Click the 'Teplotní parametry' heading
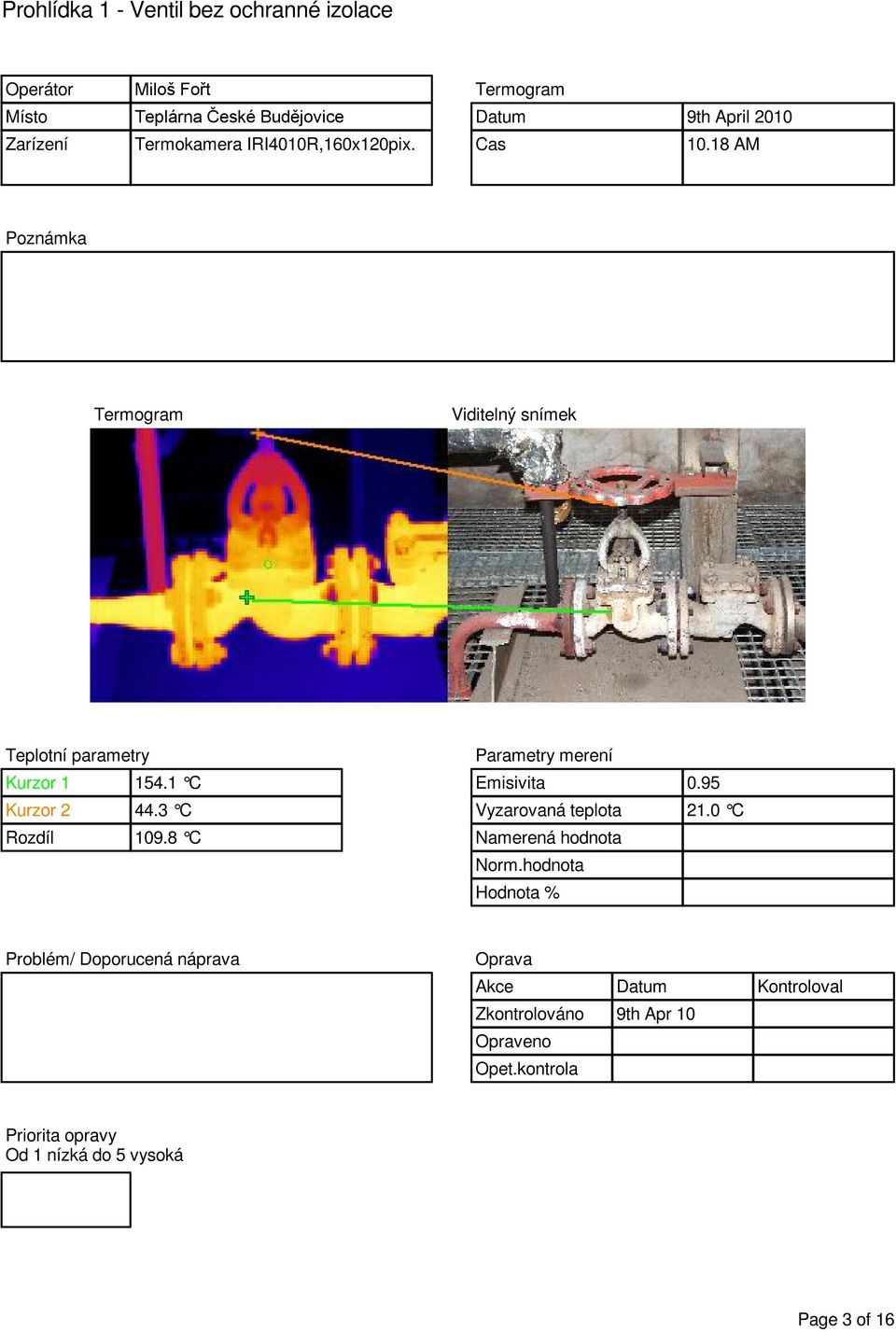Screen dimensions: 896x1332 click(77, 755)
